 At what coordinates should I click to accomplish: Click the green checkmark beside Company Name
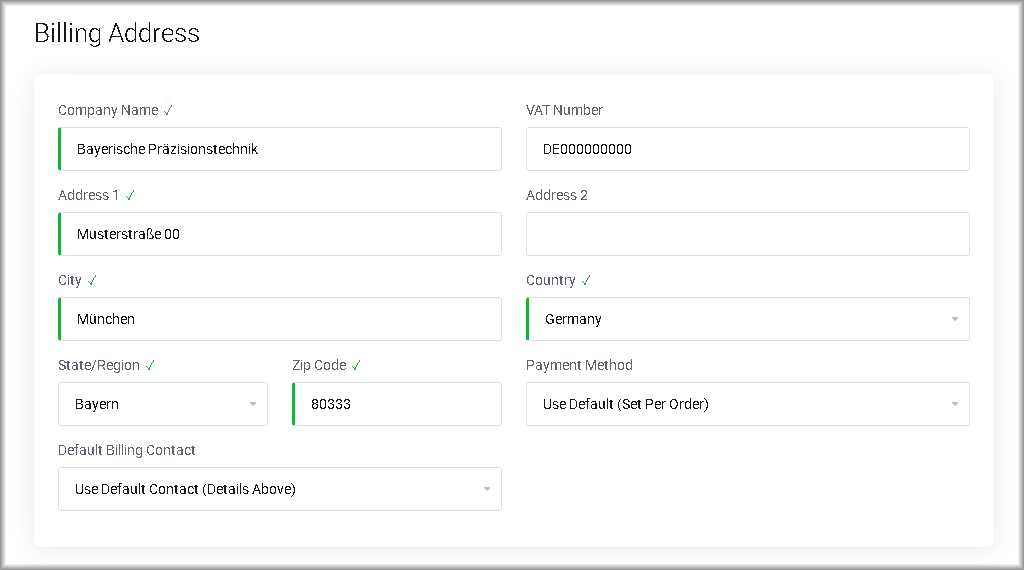tap(169, 110)
